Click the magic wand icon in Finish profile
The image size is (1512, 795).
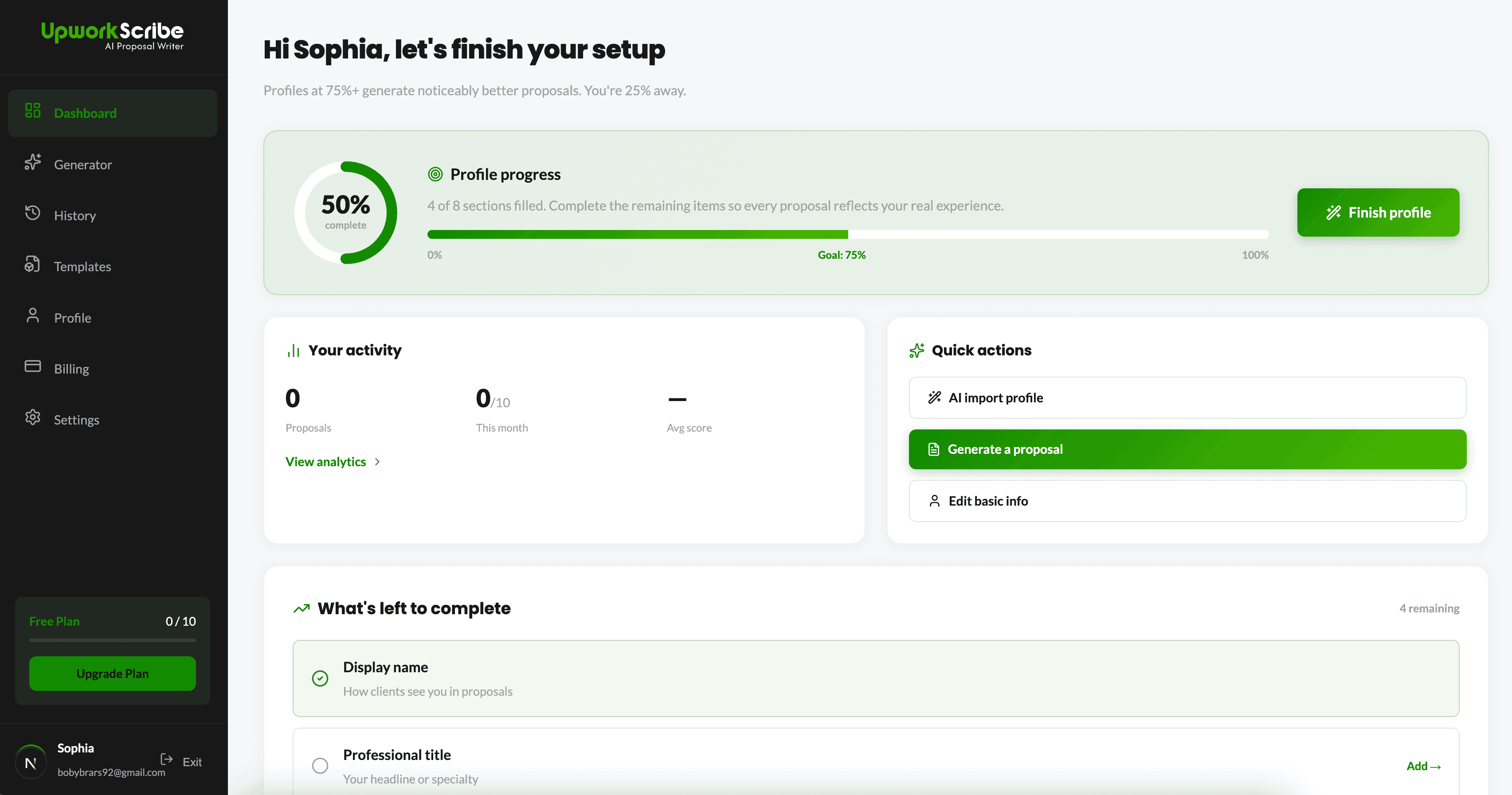tap(1334, 212)
